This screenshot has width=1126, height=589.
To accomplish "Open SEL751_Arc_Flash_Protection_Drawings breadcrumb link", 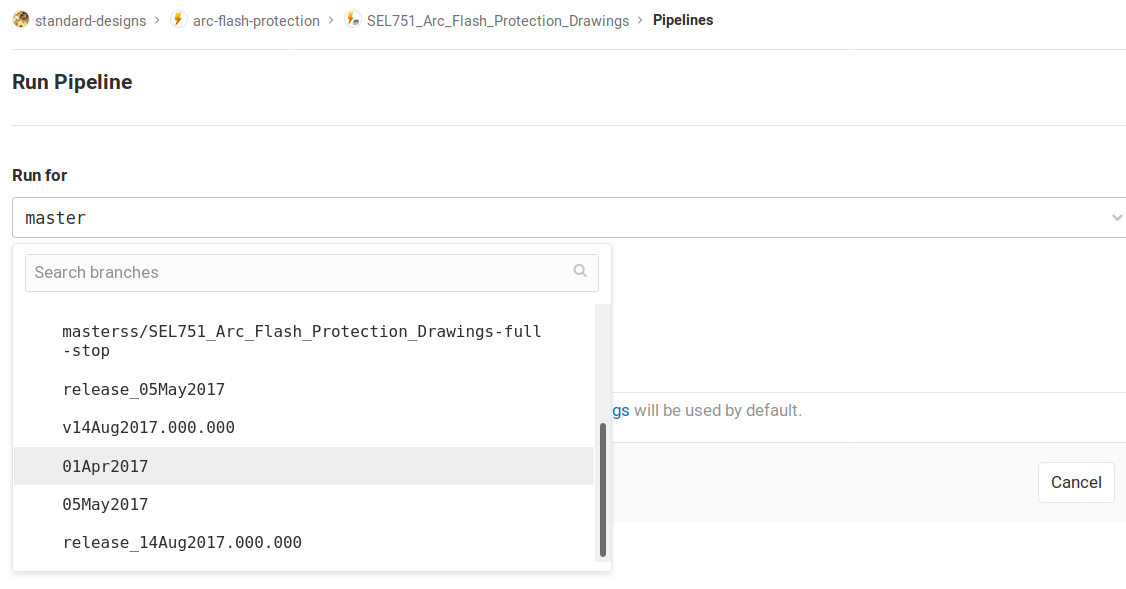I will point(498,20).
